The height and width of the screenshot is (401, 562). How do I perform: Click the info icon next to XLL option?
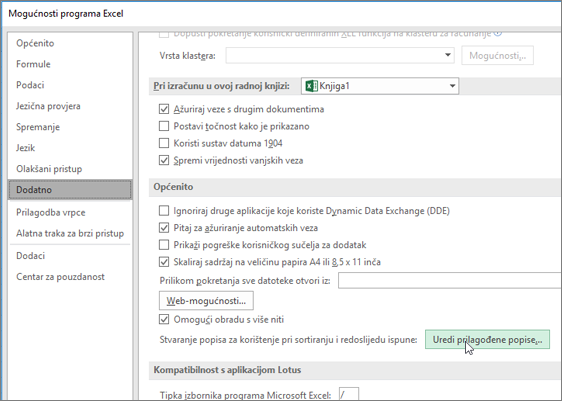[497, 33]
